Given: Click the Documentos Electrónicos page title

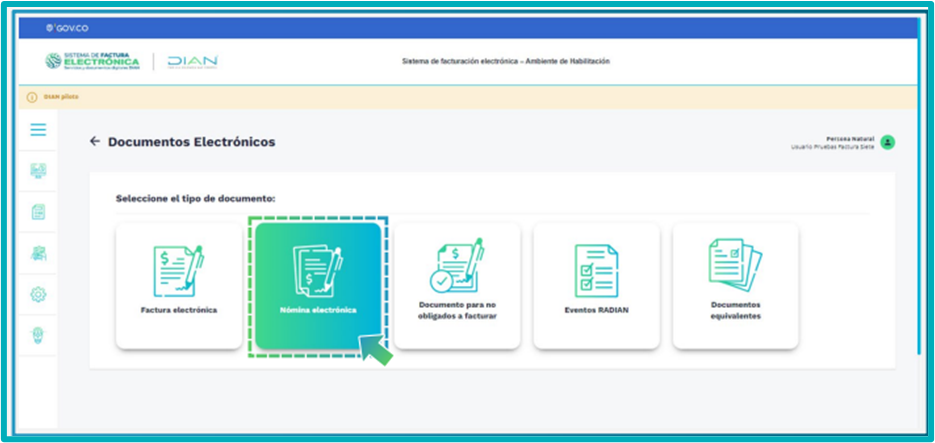Looking at the screenshot, I should [191, 142].
